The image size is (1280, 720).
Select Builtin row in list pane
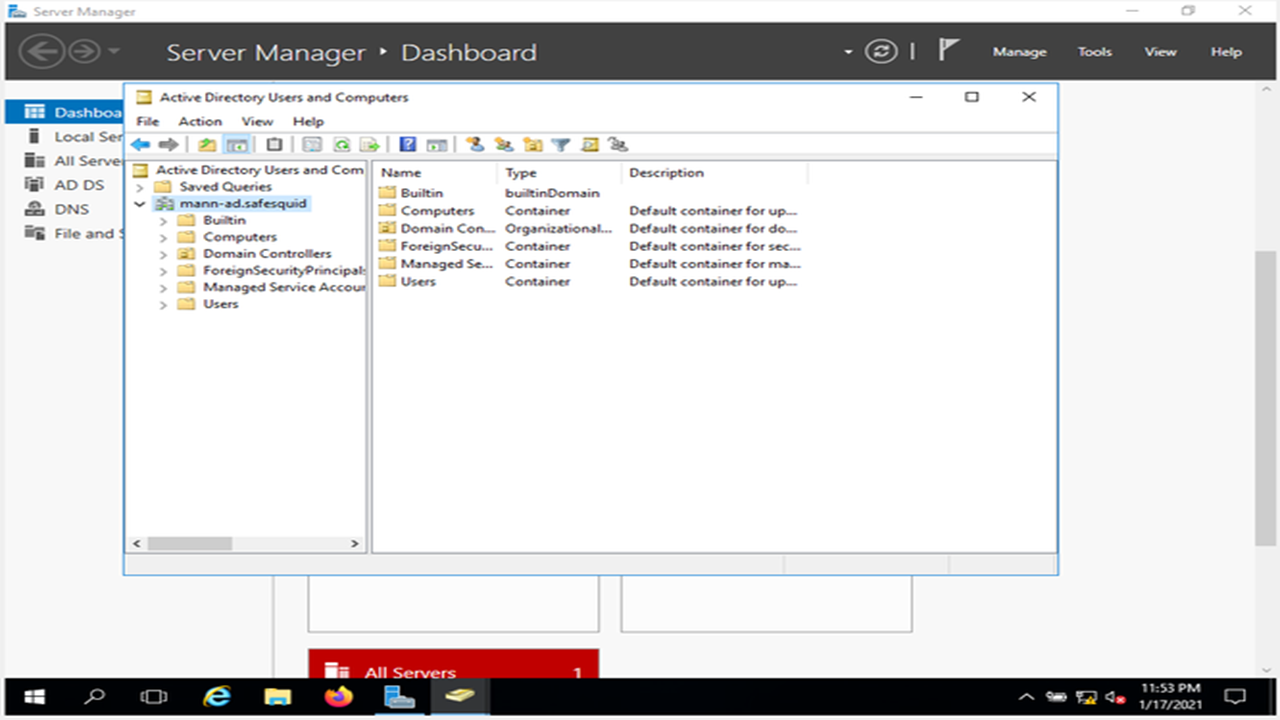point(590,193)
